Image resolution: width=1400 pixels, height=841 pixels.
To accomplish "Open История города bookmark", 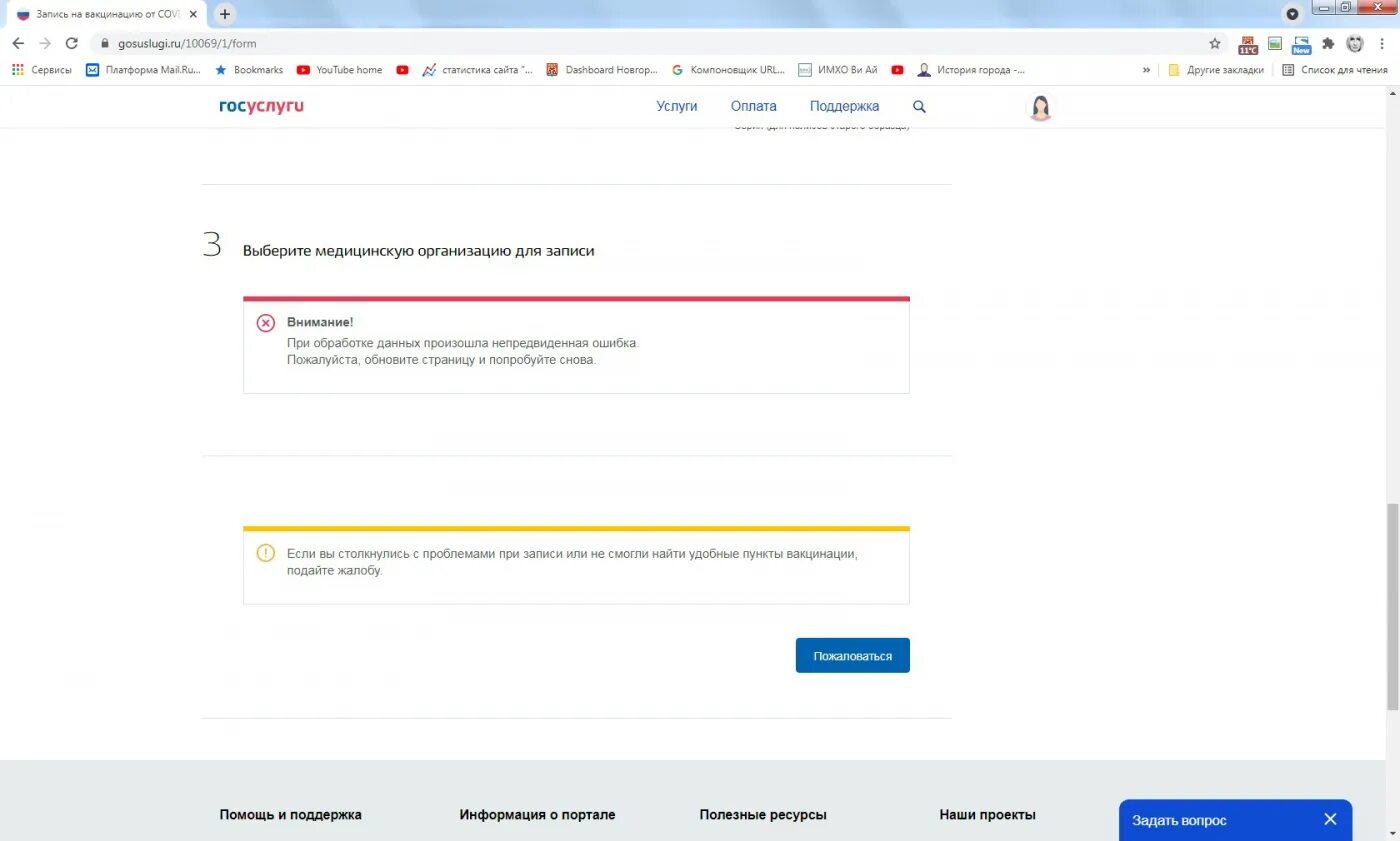I will [971, 70].
